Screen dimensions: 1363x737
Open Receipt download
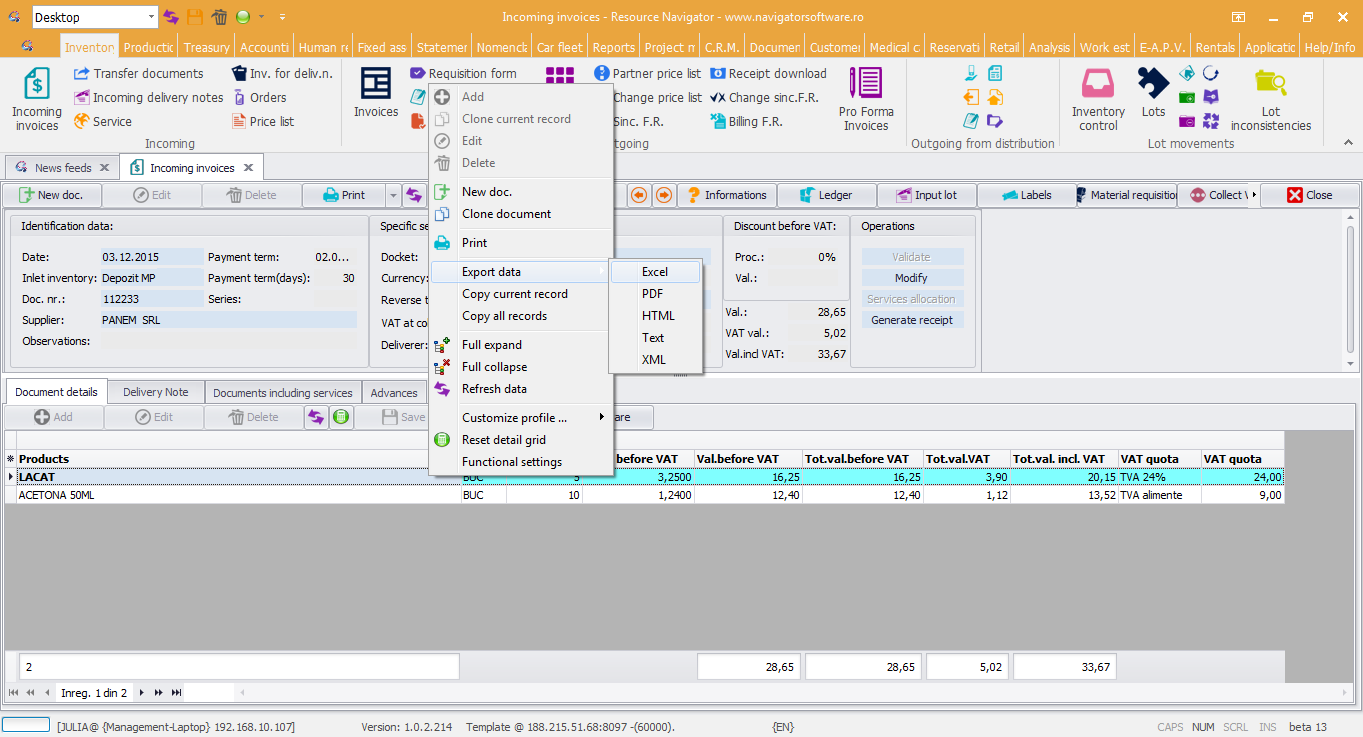[768, 74]
